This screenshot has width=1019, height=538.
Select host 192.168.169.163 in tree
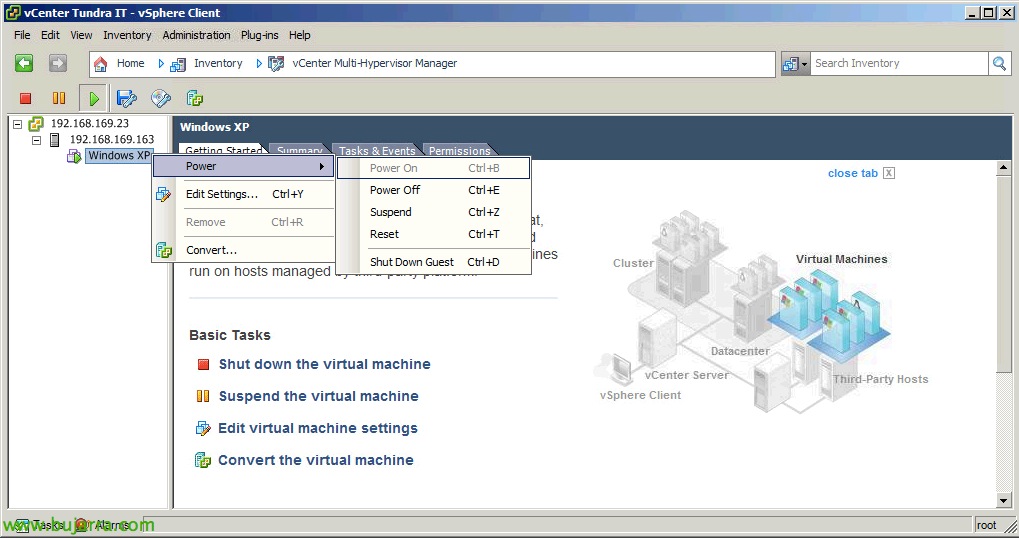112,139
